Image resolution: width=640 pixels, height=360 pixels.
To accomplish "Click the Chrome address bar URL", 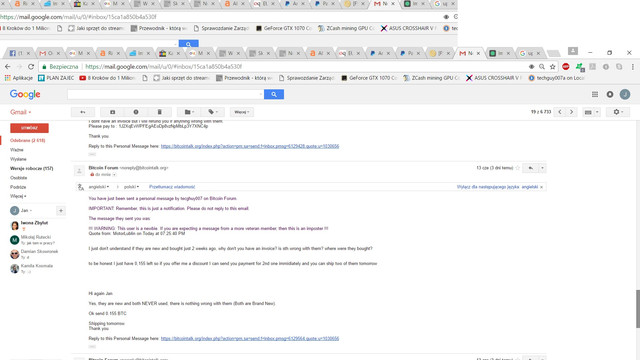I will tap(163, 67).
